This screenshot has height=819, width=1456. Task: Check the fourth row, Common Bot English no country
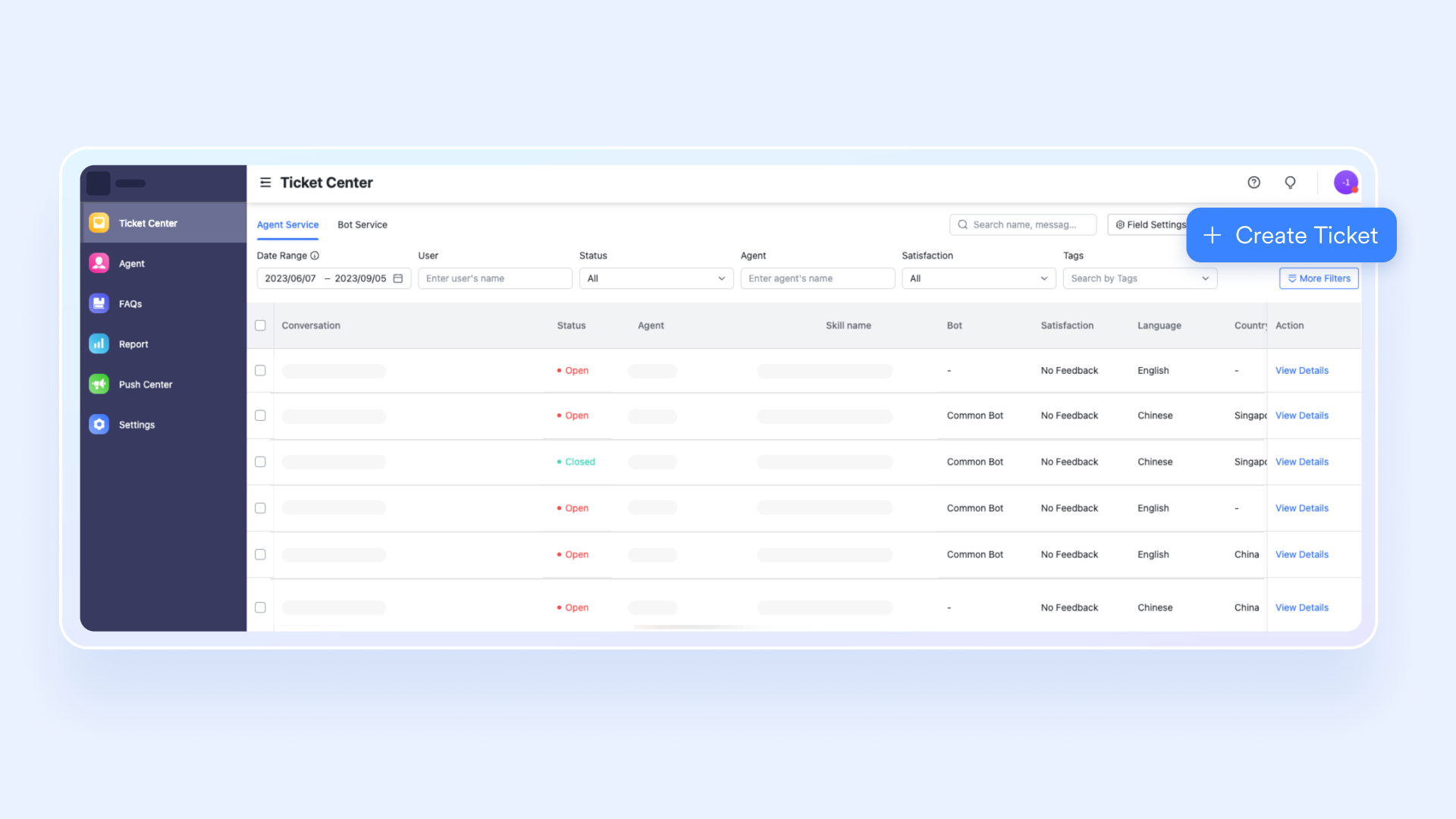pos(260,508)
